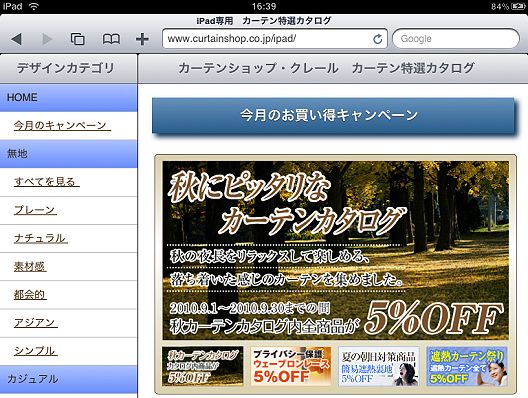528x398 pixels.
Task: Open the 素材感 category link
Action: pos(30,266)
